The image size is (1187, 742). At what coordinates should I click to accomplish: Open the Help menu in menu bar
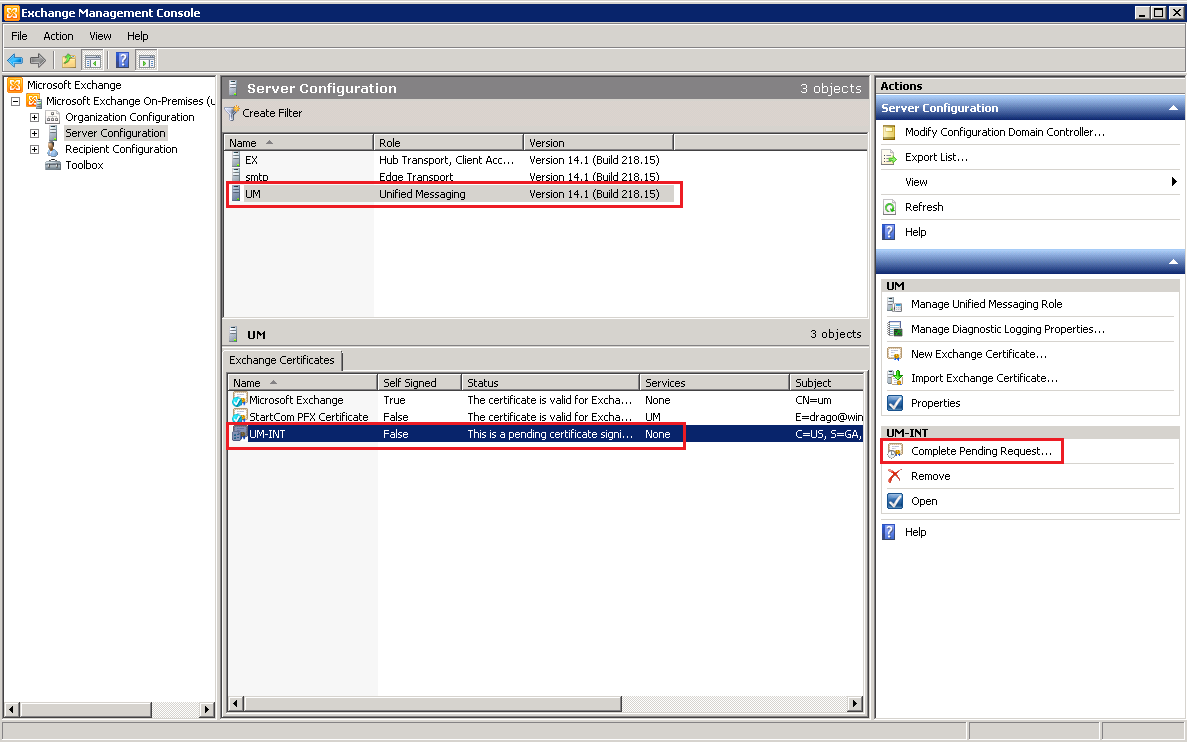[138, 36]
